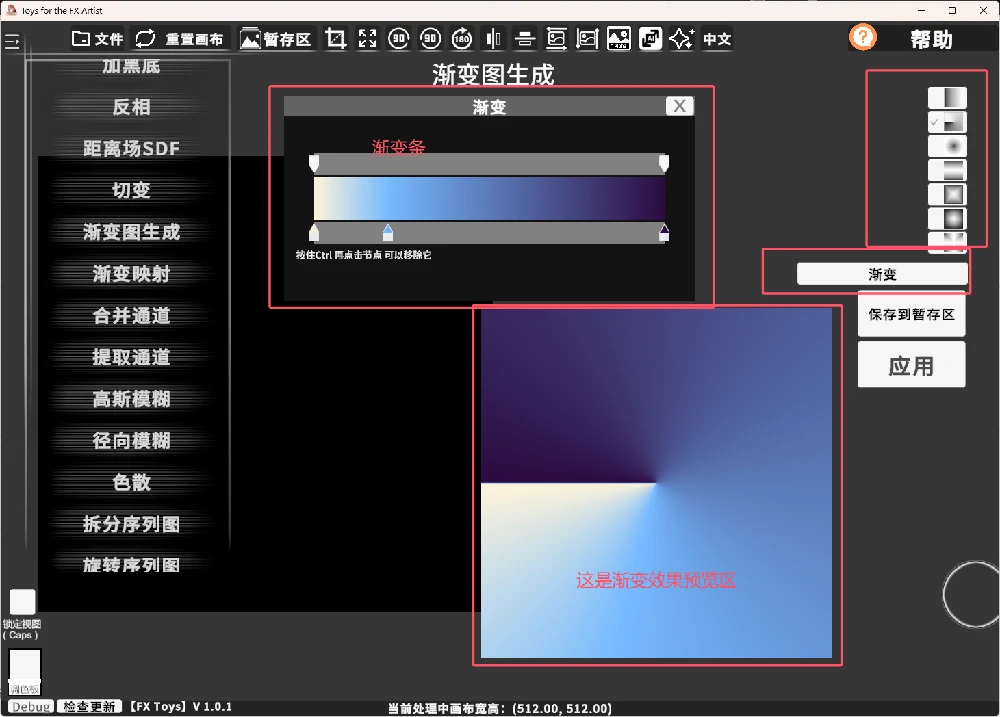This screenshot has width=1000, height=717.
Task: Toggle the 锁定视图 (Caps) checkbox
Action: click(22, 601)
